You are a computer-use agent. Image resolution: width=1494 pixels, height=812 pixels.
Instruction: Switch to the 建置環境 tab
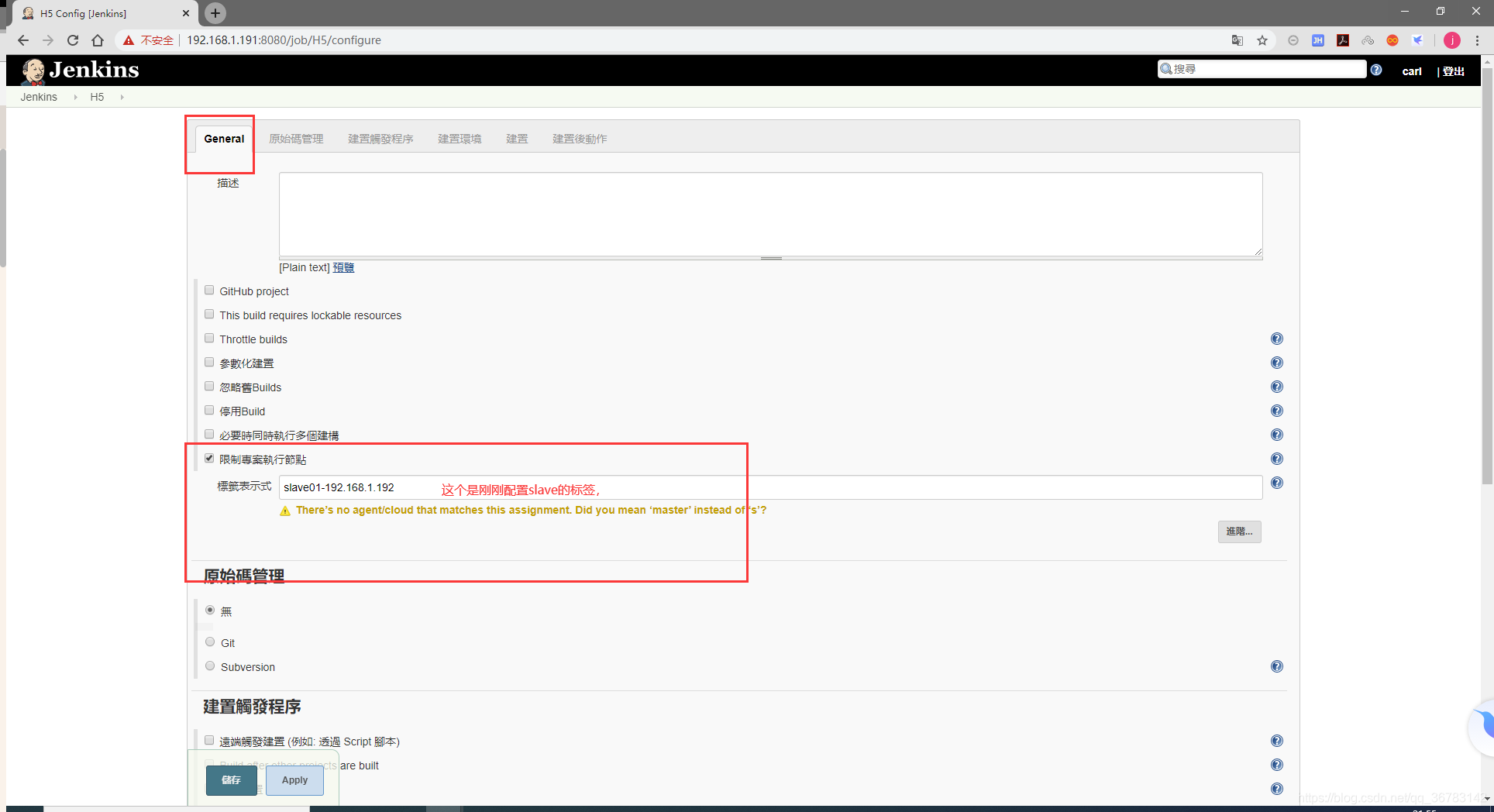(x=460, y=139)
